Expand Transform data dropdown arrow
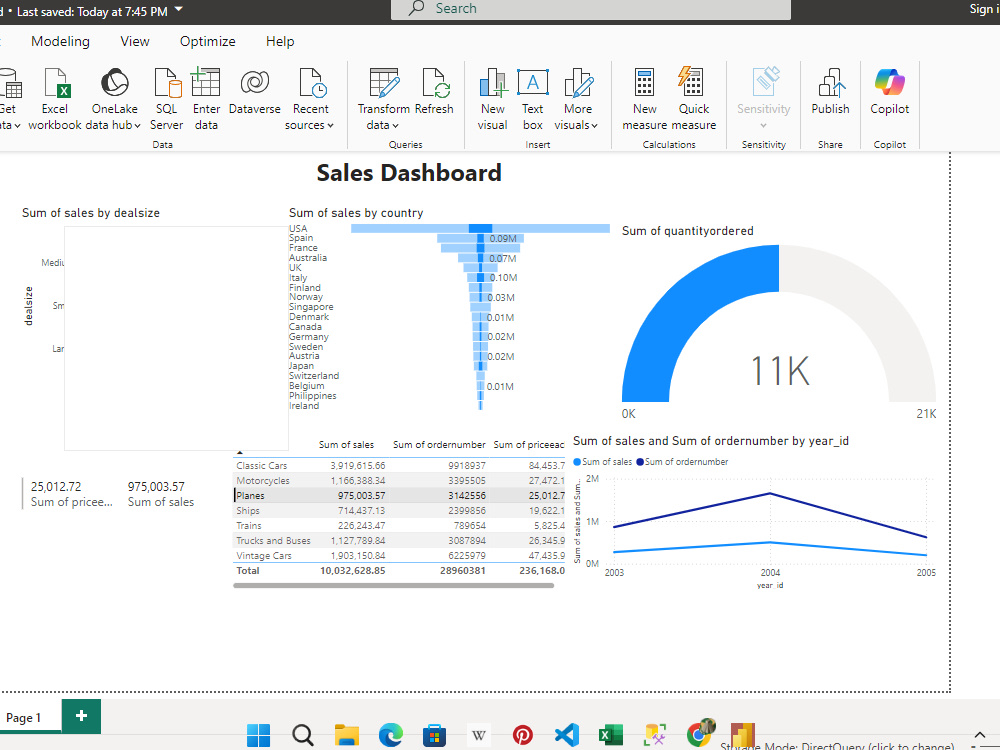 [x=395, y=126]
